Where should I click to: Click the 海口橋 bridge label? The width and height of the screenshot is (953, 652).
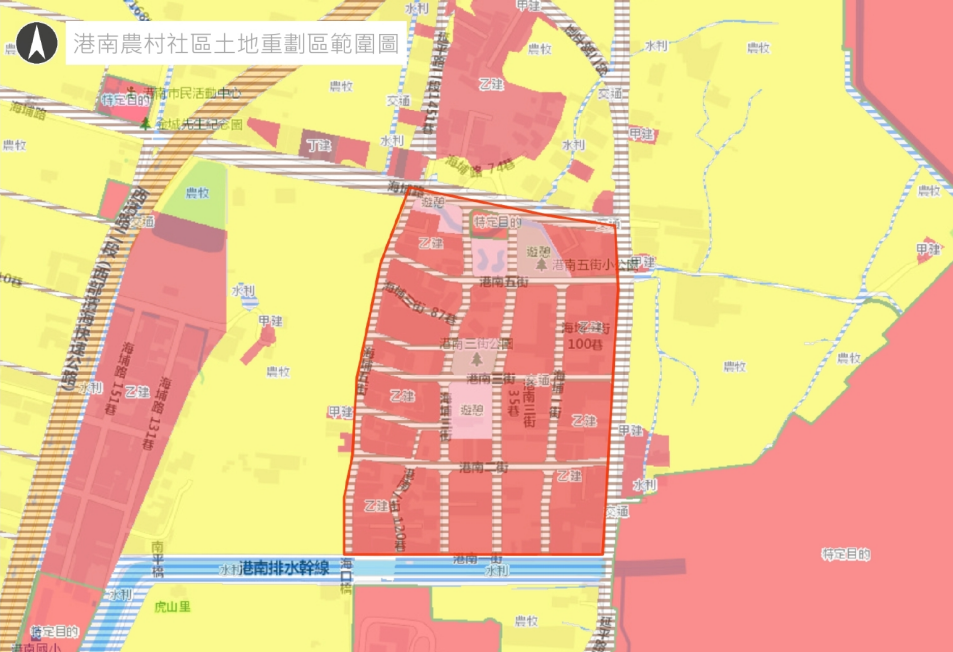[x=347, y=574]
